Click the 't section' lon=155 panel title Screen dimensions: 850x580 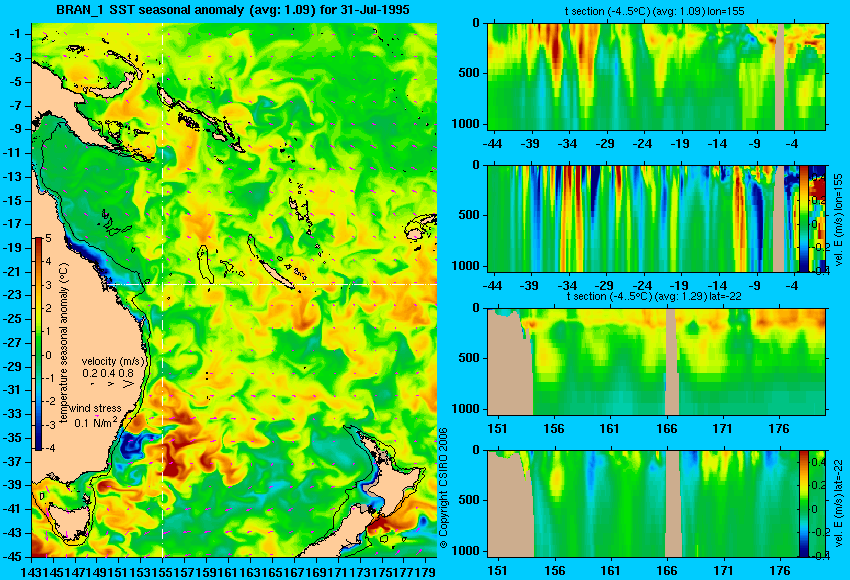[655, 11]
